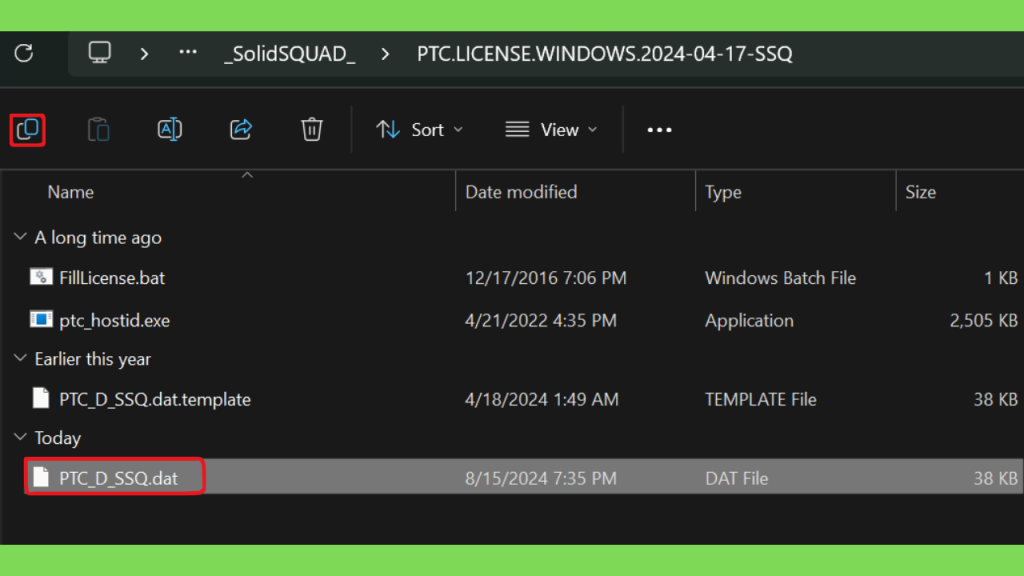
Task: Click the Delete trash icon
Action: (312, 129)
